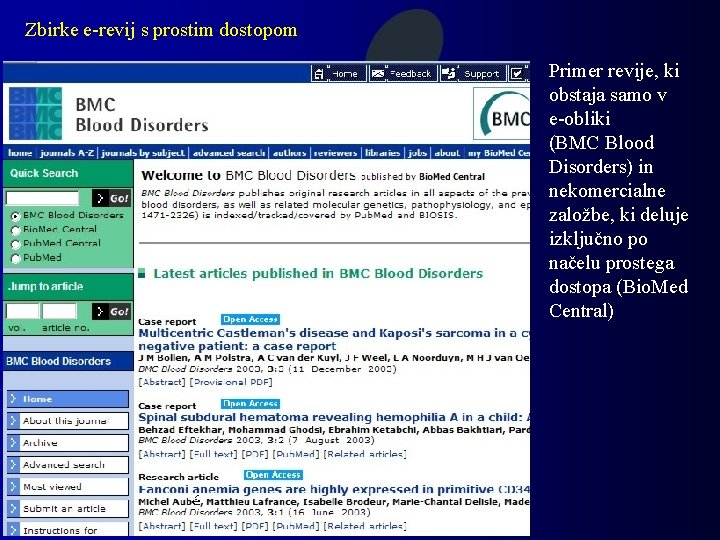Open Abstract of Fanconi anemia article

click(162, 526)
